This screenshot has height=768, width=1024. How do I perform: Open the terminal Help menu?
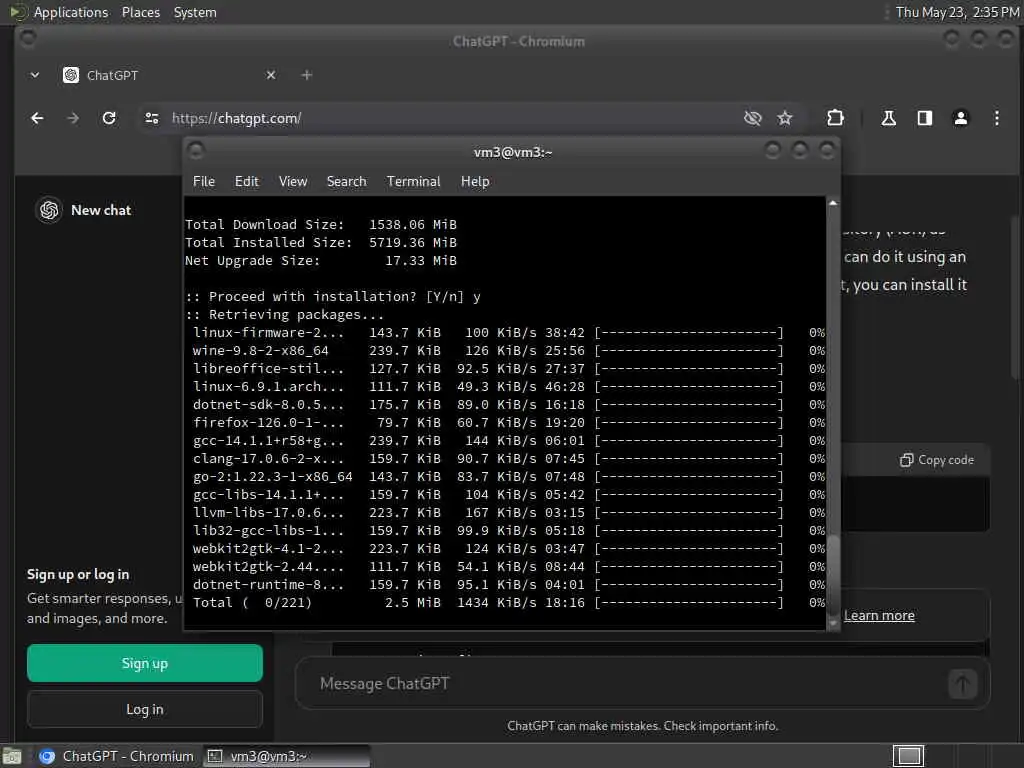click(x=475, y=182)
